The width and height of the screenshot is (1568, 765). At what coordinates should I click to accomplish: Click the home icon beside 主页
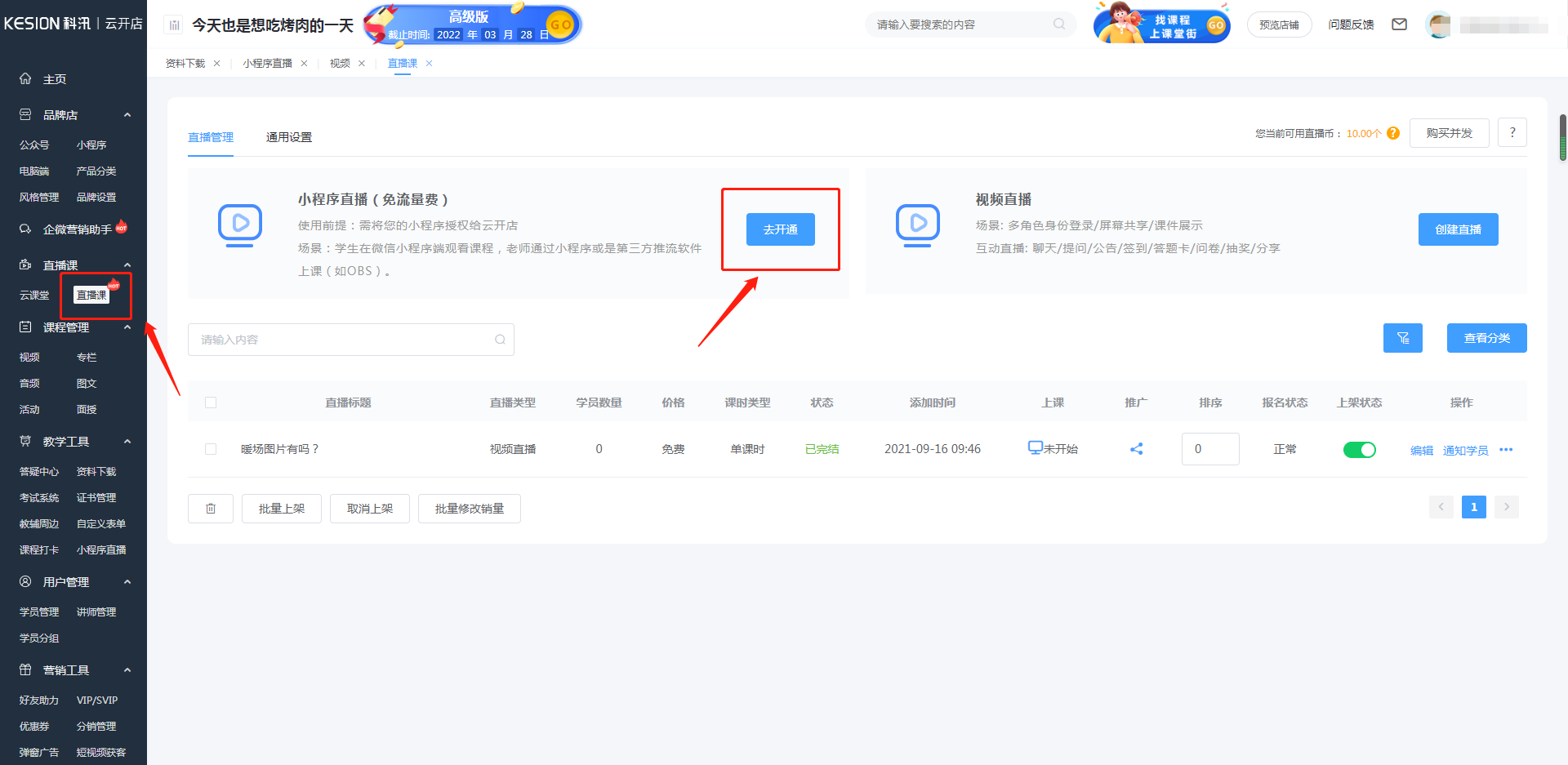point(25,78)
